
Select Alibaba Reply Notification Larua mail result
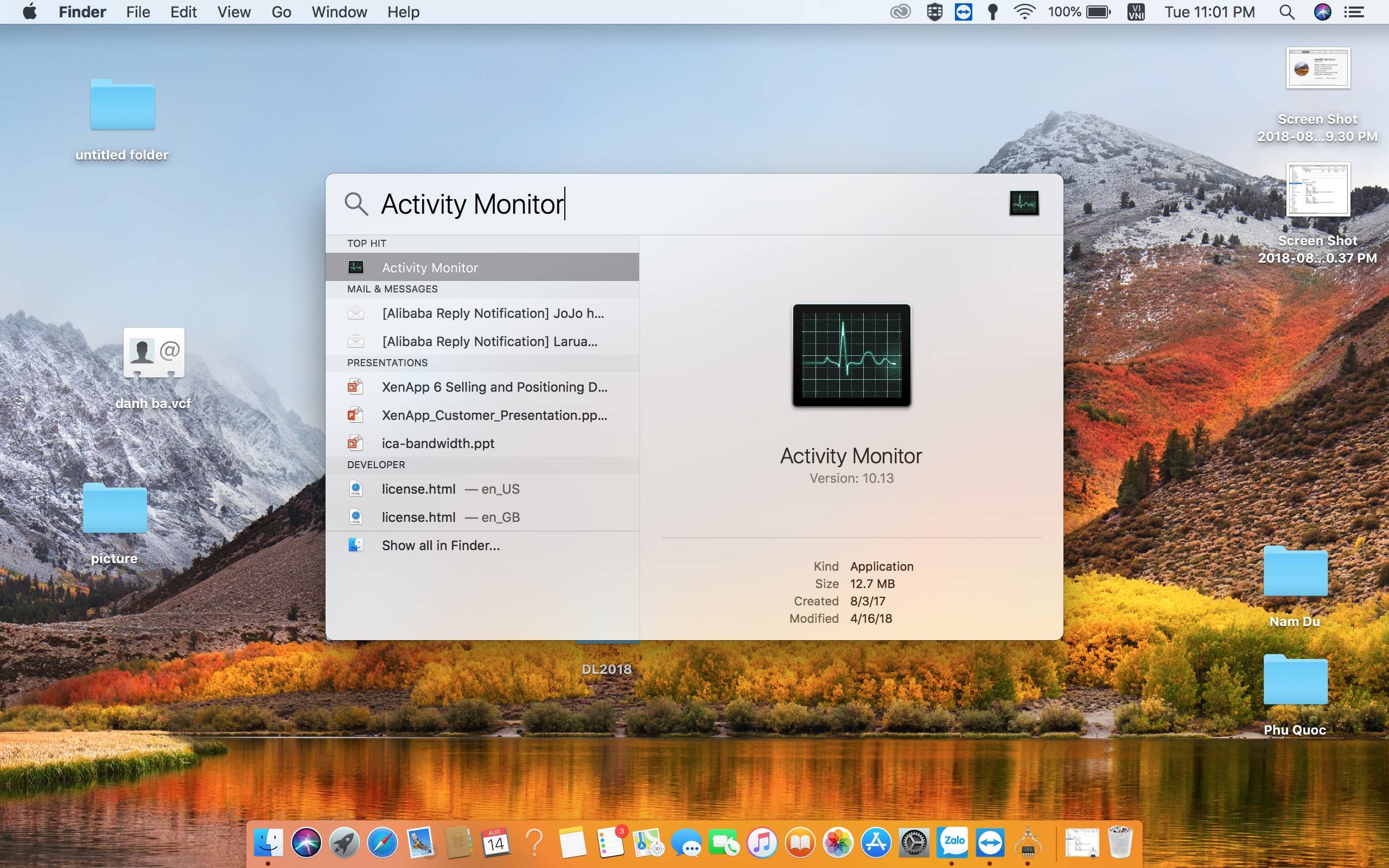[x=482, y=341]
